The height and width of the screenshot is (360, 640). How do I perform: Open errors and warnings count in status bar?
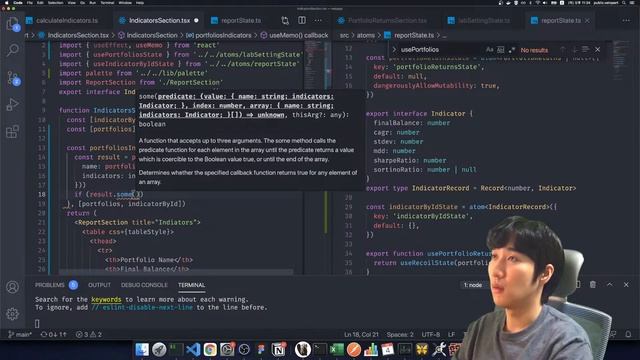89,334
